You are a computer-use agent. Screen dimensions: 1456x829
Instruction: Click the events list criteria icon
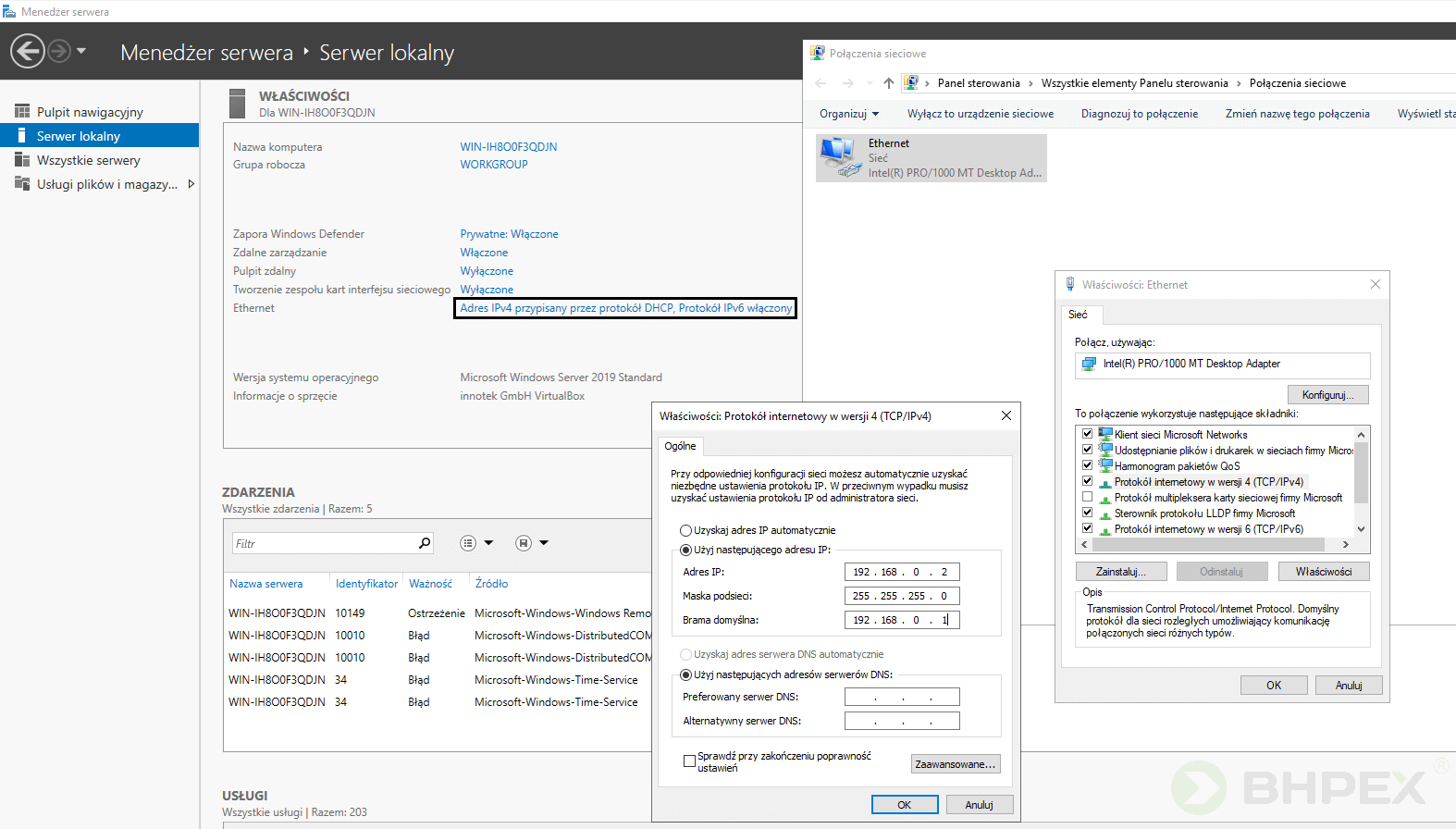click(x=468, y=543)
